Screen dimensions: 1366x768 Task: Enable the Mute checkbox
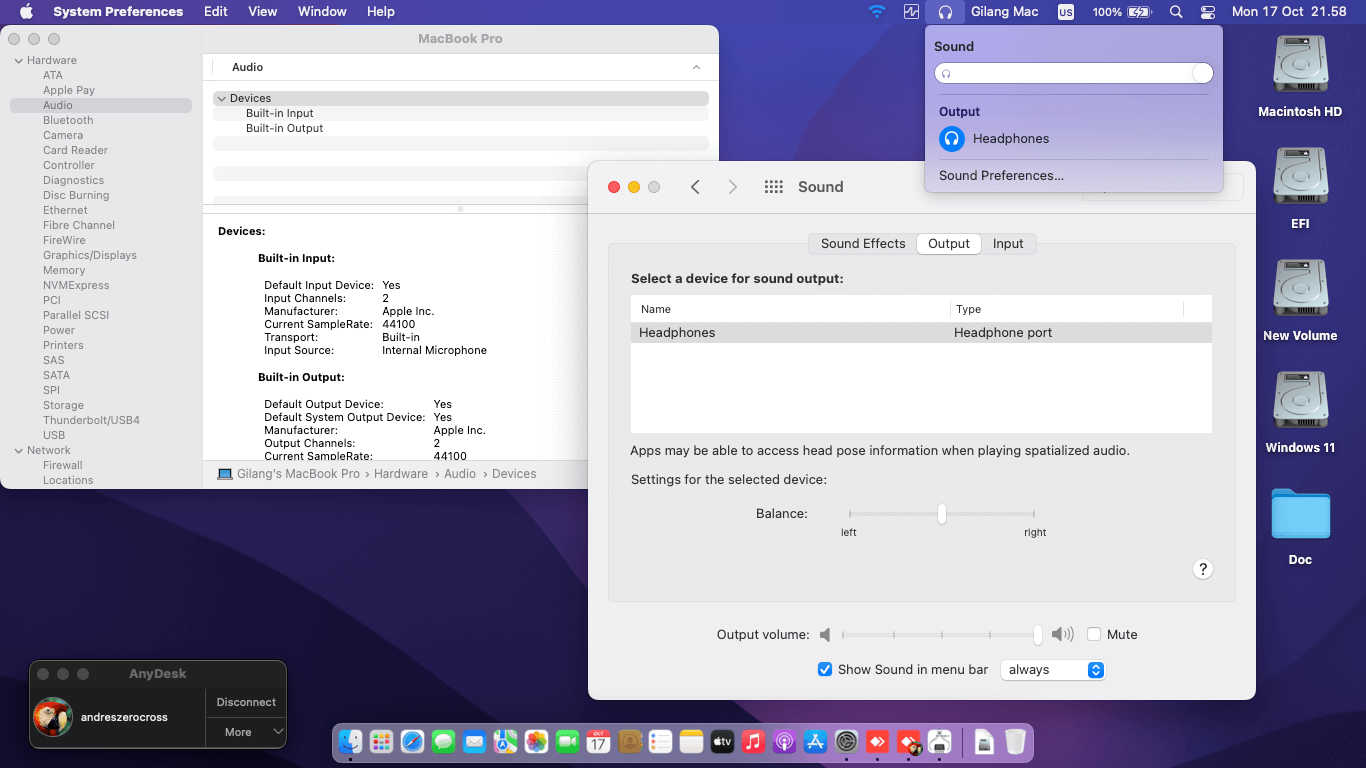(x=1094, y=634)
